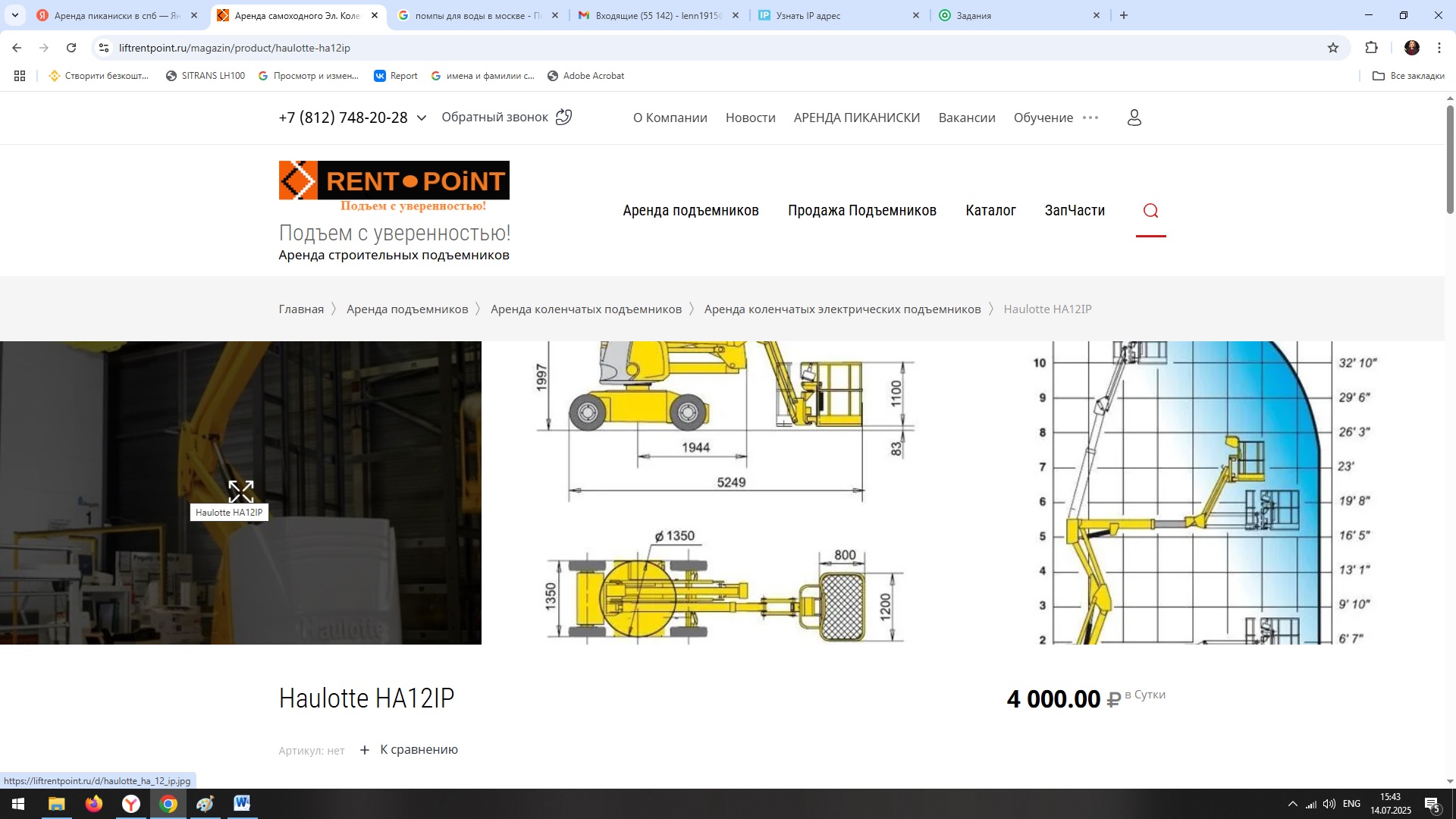
Task: Switch to the помпы для воды Google tab
Action: pyautogui.click(x=478, y=15)
